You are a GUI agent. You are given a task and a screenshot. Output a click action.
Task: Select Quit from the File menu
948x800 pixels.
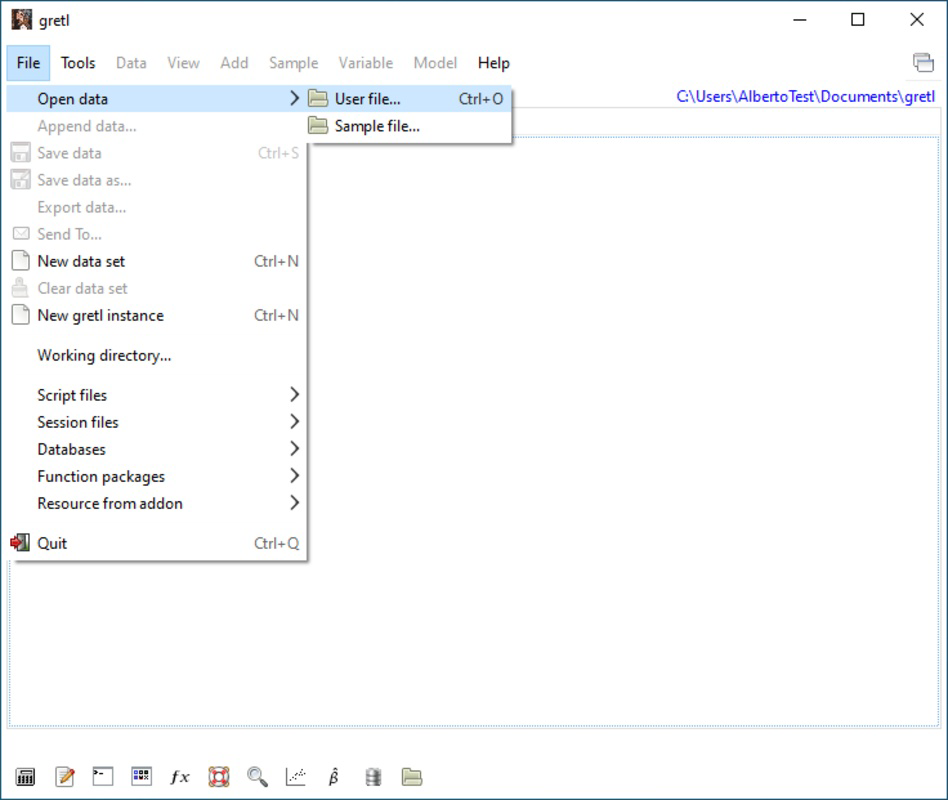(157, 543)
